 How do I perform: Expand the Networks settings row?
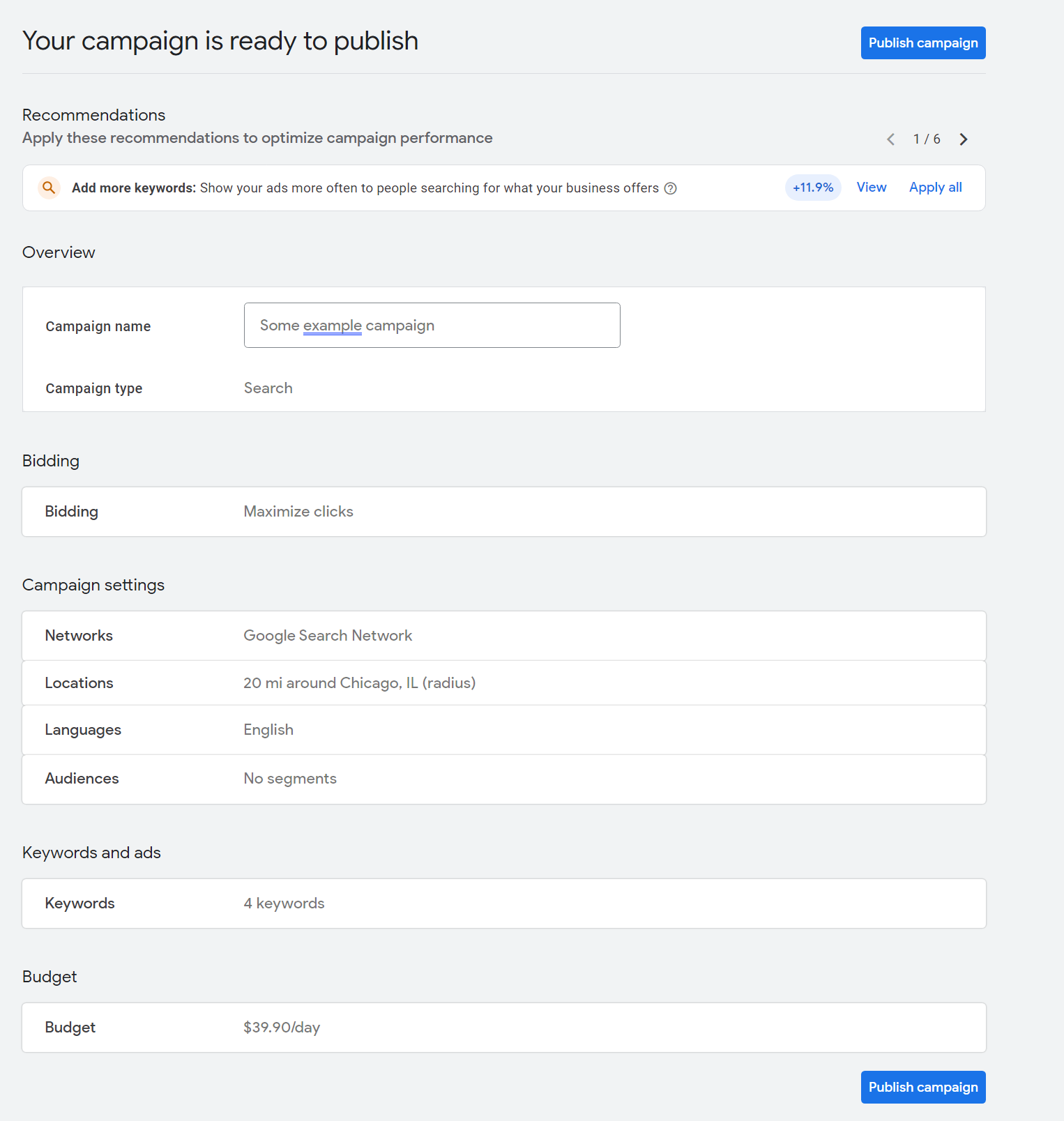point(503,636)
